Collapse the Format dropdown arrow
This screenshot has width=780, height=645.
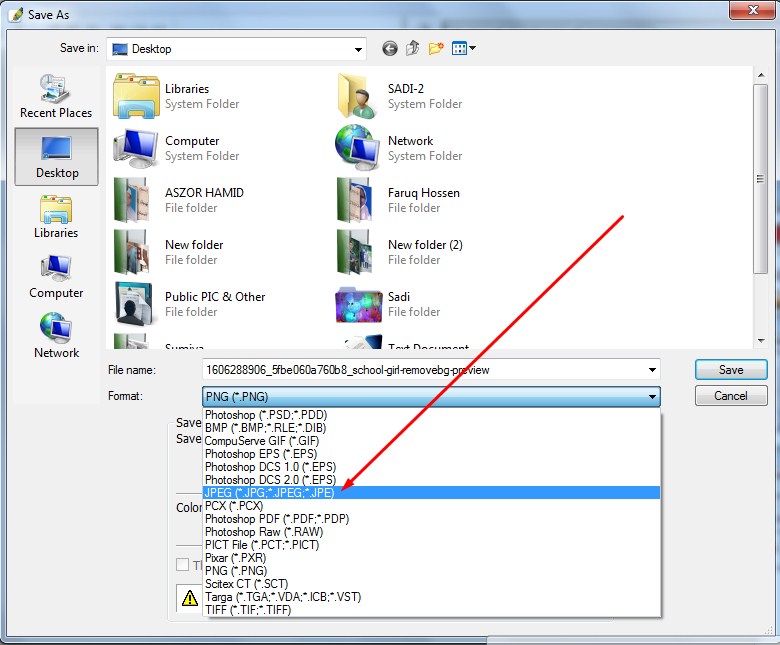click(x=652, y=397)
